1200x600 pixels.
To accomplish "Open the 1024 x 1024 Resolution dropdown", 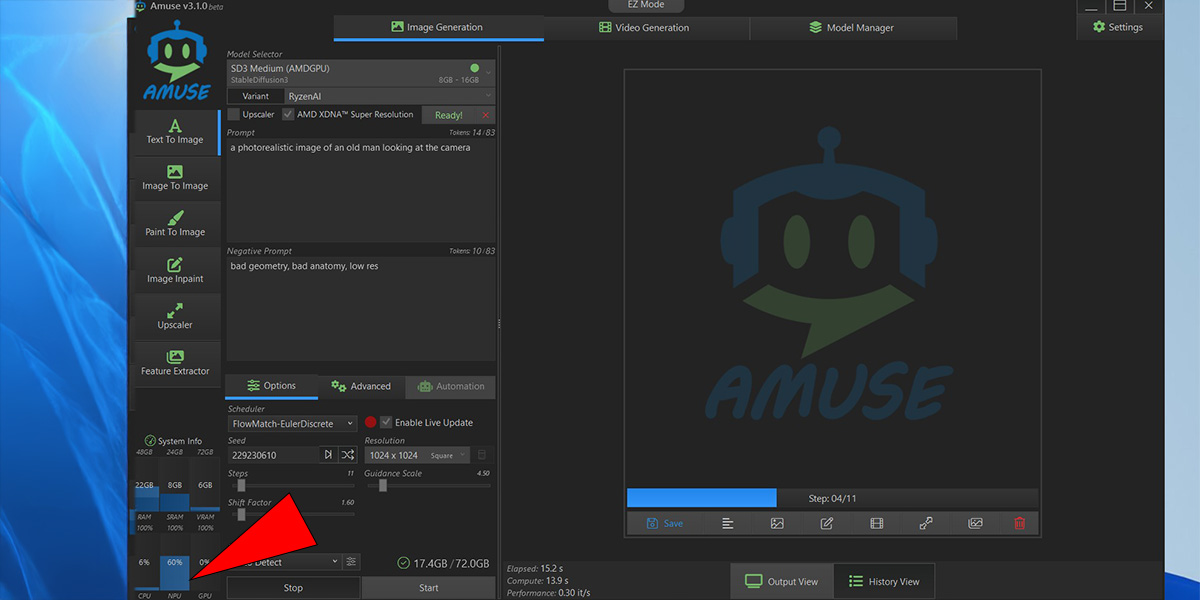I will [x=417, y=455].
